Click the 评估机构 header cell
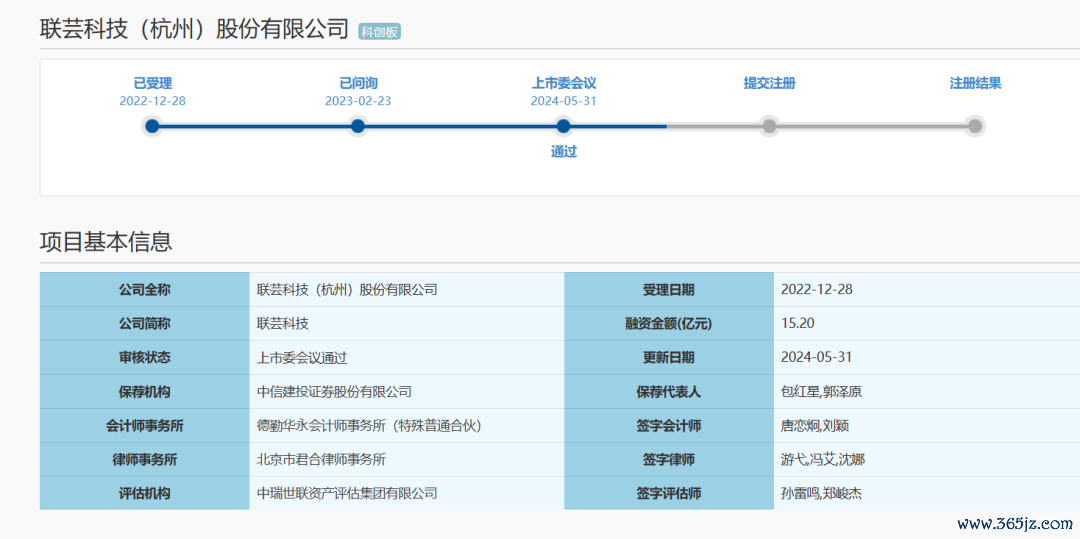This screenshot has height=539, width=1080. [x=145, y=493]
